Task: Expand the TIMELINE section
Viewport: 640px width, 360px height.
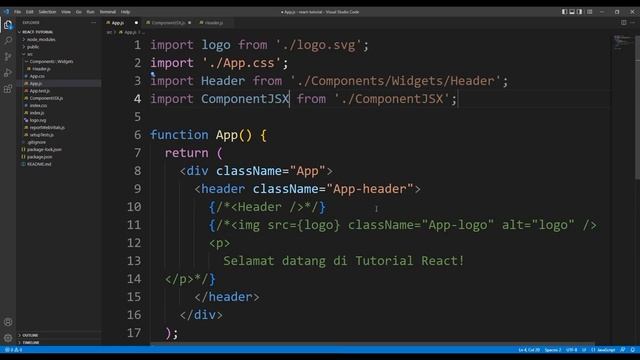Action: coord(31,342)
